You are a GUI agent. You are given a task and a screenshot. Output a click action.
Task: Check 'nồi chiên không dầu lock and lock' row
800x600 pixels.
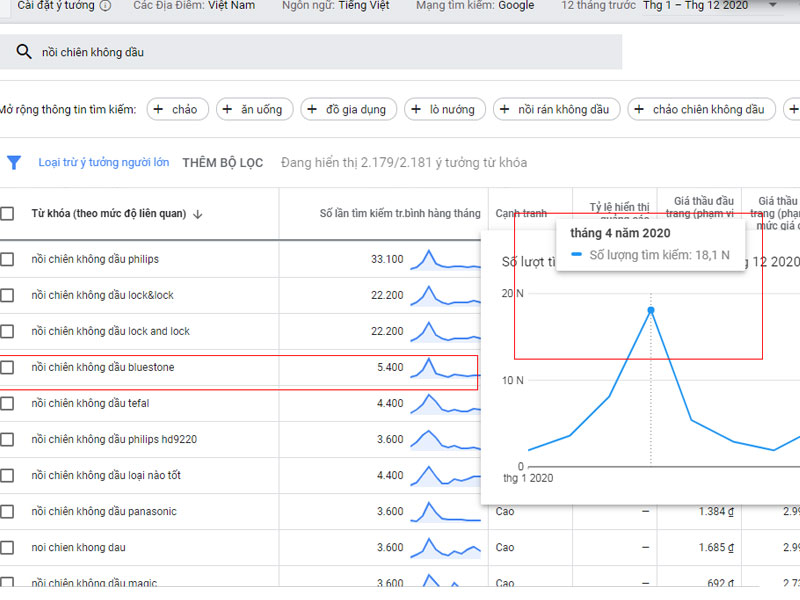7,331
